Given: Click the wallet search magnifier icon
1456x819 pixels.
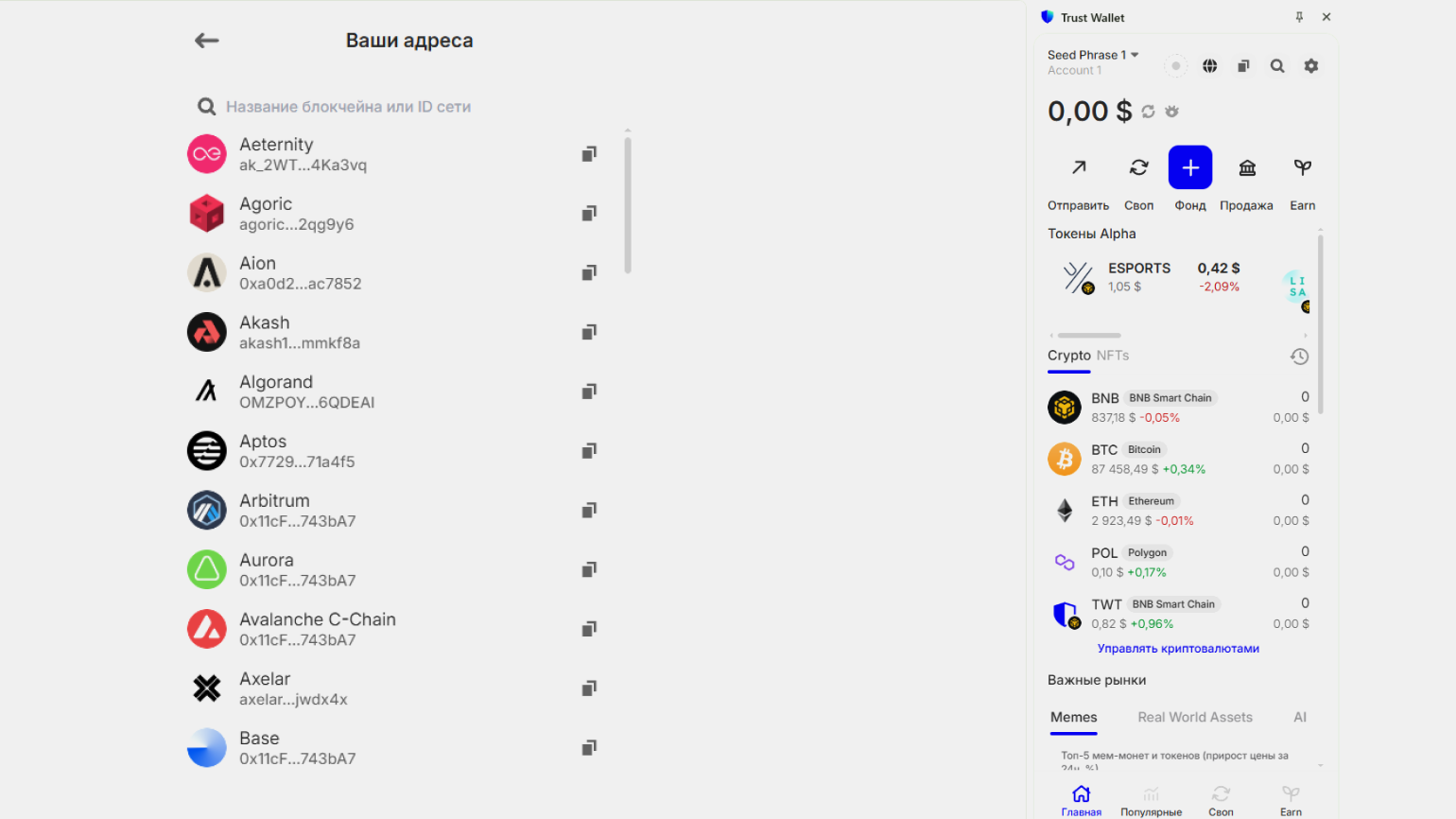Looking at the screenshot, I should coord(1277,66).
